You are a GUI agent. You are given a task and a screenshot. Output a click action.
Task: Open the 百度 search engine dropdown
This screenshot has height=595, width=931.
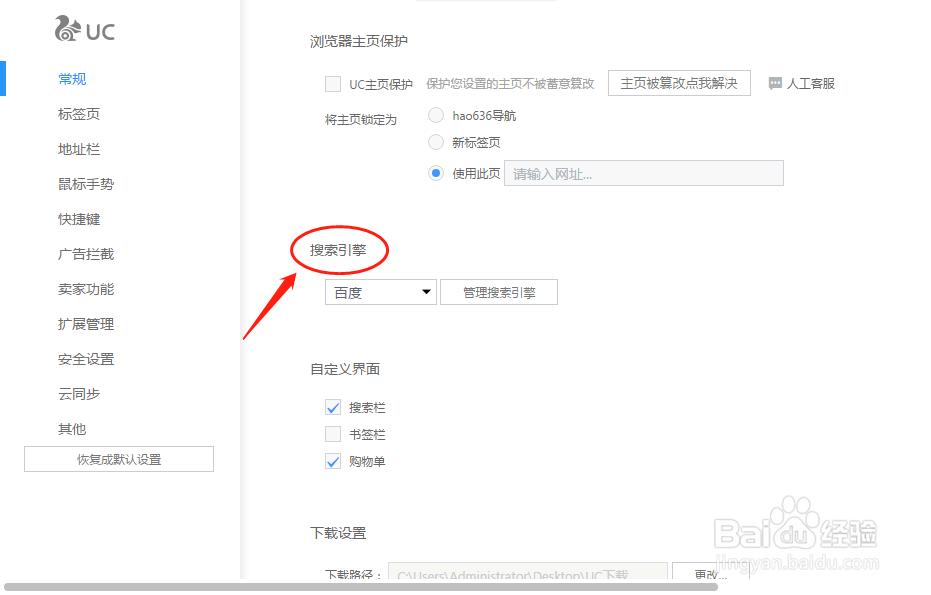click(x=380, y=292)
